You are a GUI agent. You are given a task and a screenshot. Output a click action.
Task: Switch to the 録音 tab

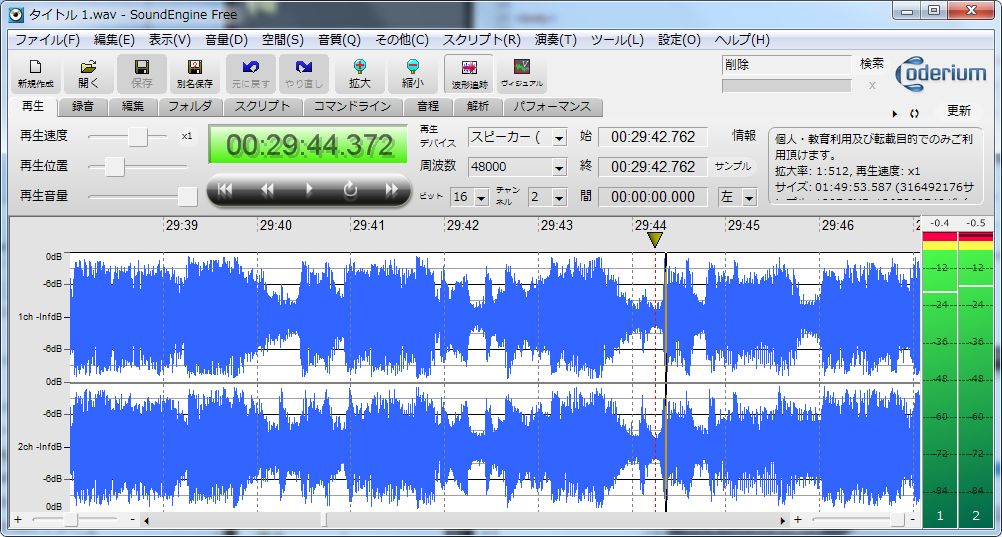pyautogui.click(x=83, y=107)
